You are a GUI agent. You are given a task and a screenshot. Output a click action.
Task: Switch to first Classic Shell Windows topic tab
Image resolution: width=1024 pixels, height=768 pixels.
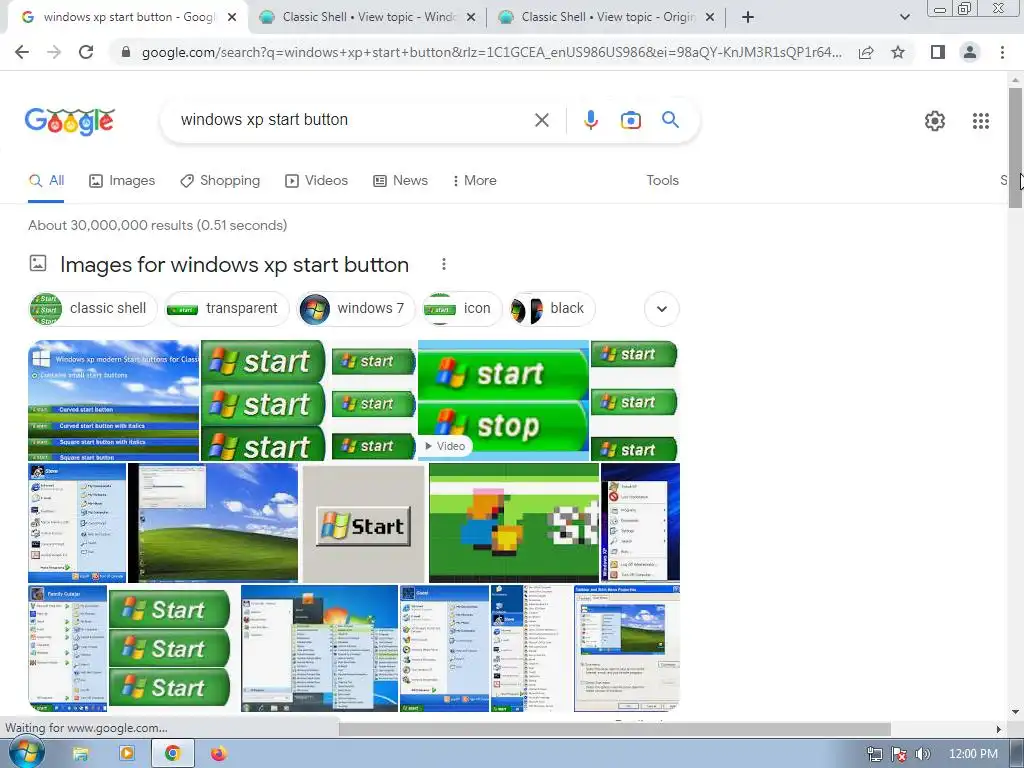point(367,17)
